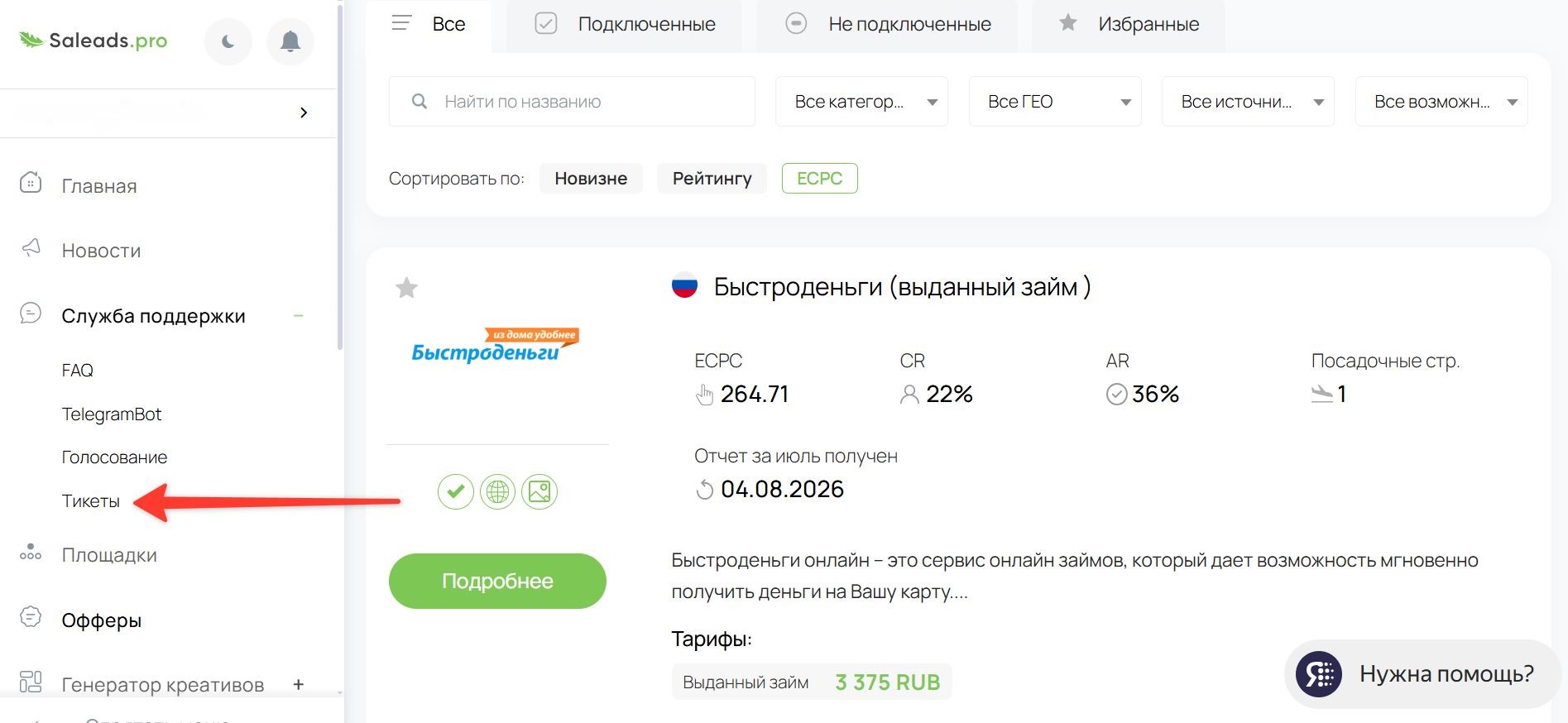Image resolution: width=1568 pixels, height=723 pixels.
Task: Open the Все источники dropdown
Action: click(x=1248, y=102)
